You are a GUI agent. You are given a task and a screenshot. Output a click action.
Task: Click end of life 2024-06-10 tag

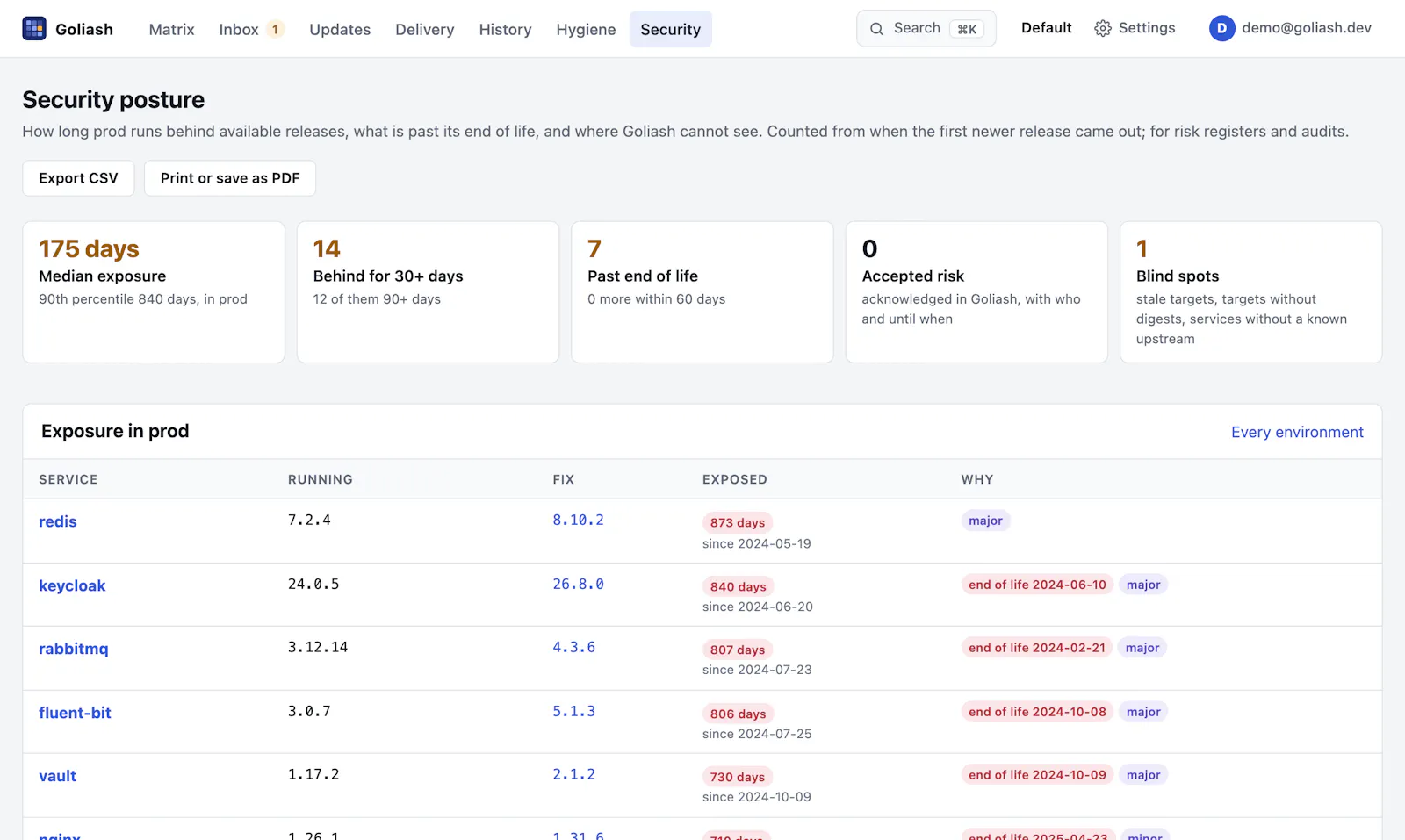pos(1037,585)
